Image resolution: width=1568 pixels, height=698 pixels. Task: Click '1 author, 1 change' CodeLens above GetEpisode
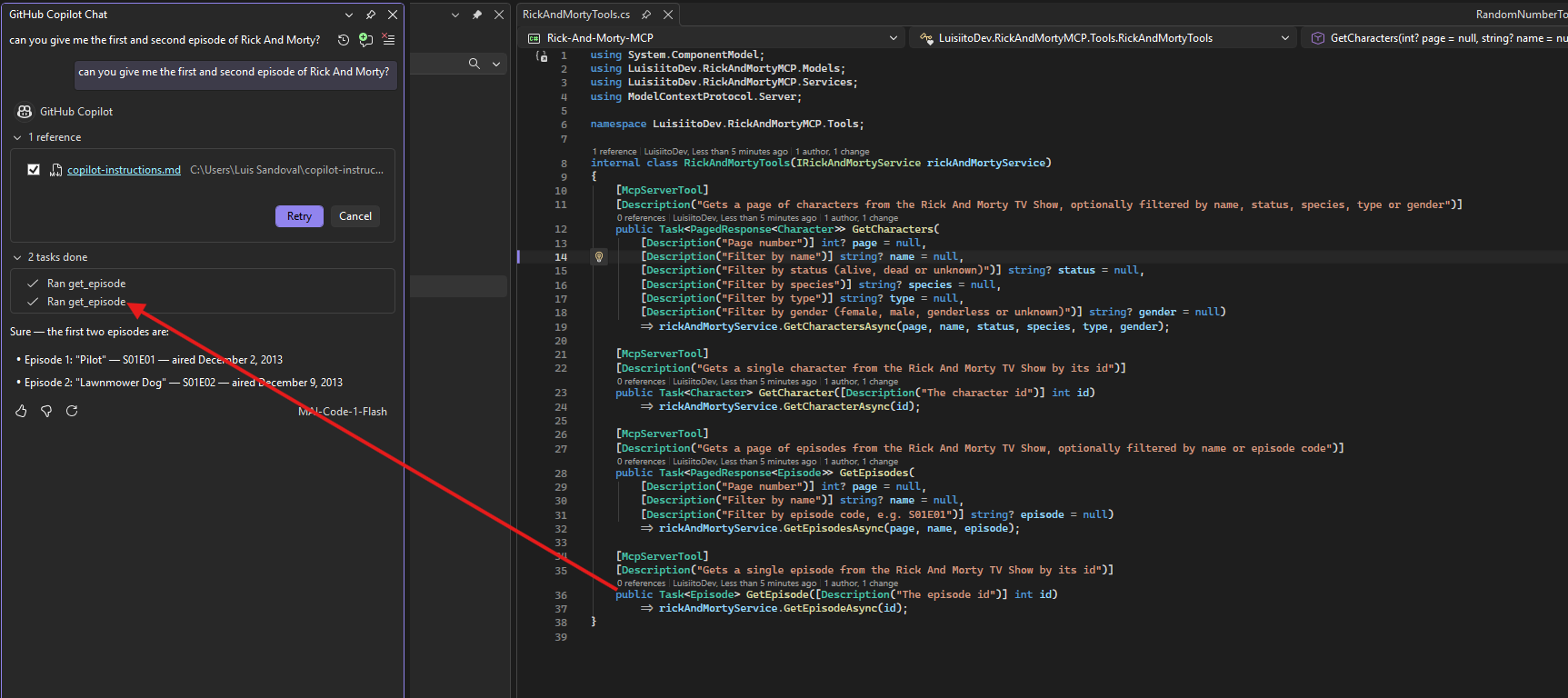[861, 583]
